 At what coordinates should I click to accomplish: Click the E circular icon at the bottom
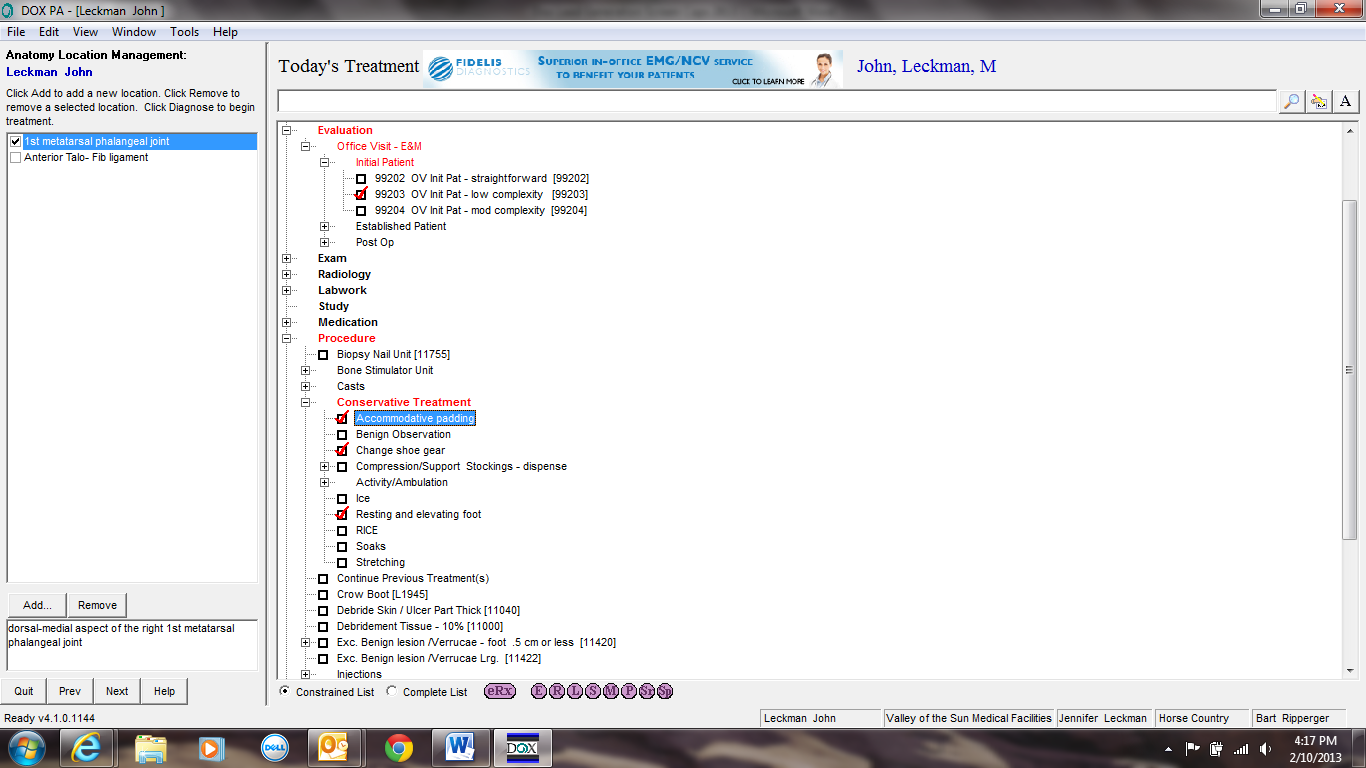(539, 691)
